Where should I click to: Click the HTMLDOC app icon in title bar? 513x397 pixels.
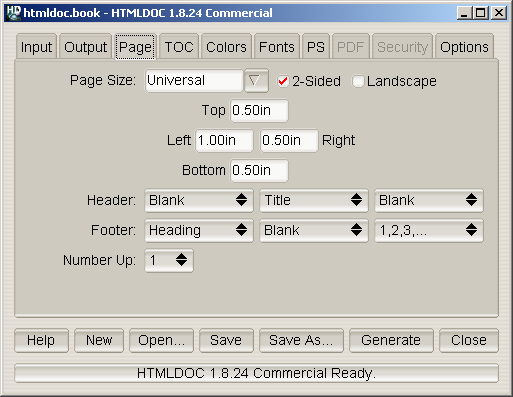[13, 13]
